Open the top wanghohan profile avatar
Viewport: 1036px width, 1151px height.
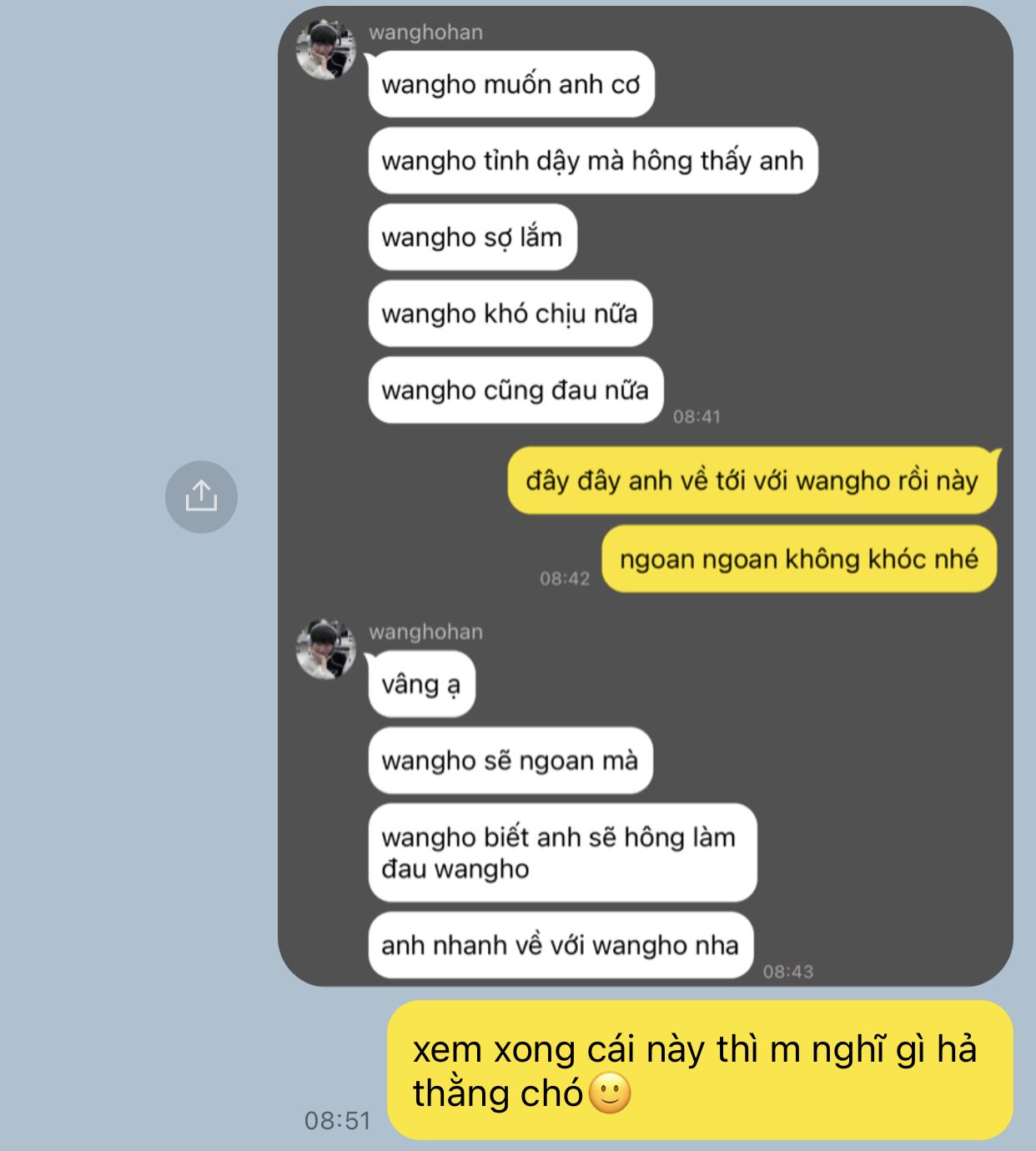(326, 49)
